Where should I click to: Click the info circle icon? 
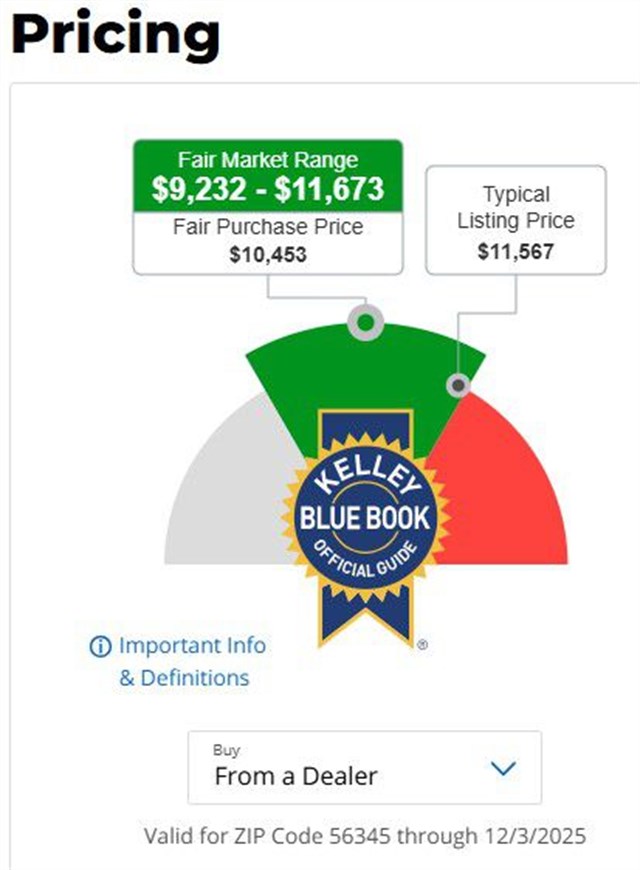100,647
